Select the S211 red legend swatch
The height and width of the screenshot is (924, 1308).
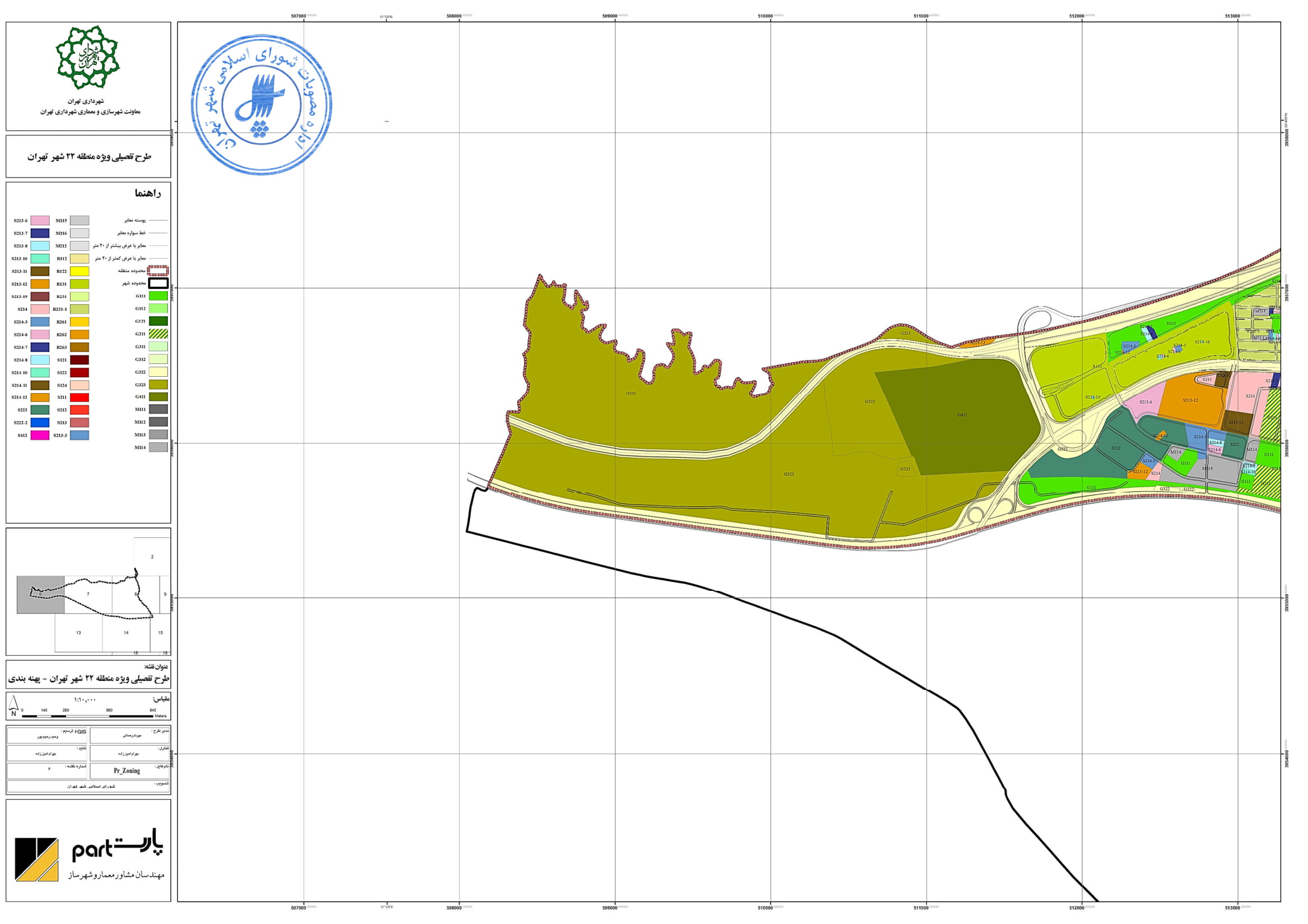[79, 397]
